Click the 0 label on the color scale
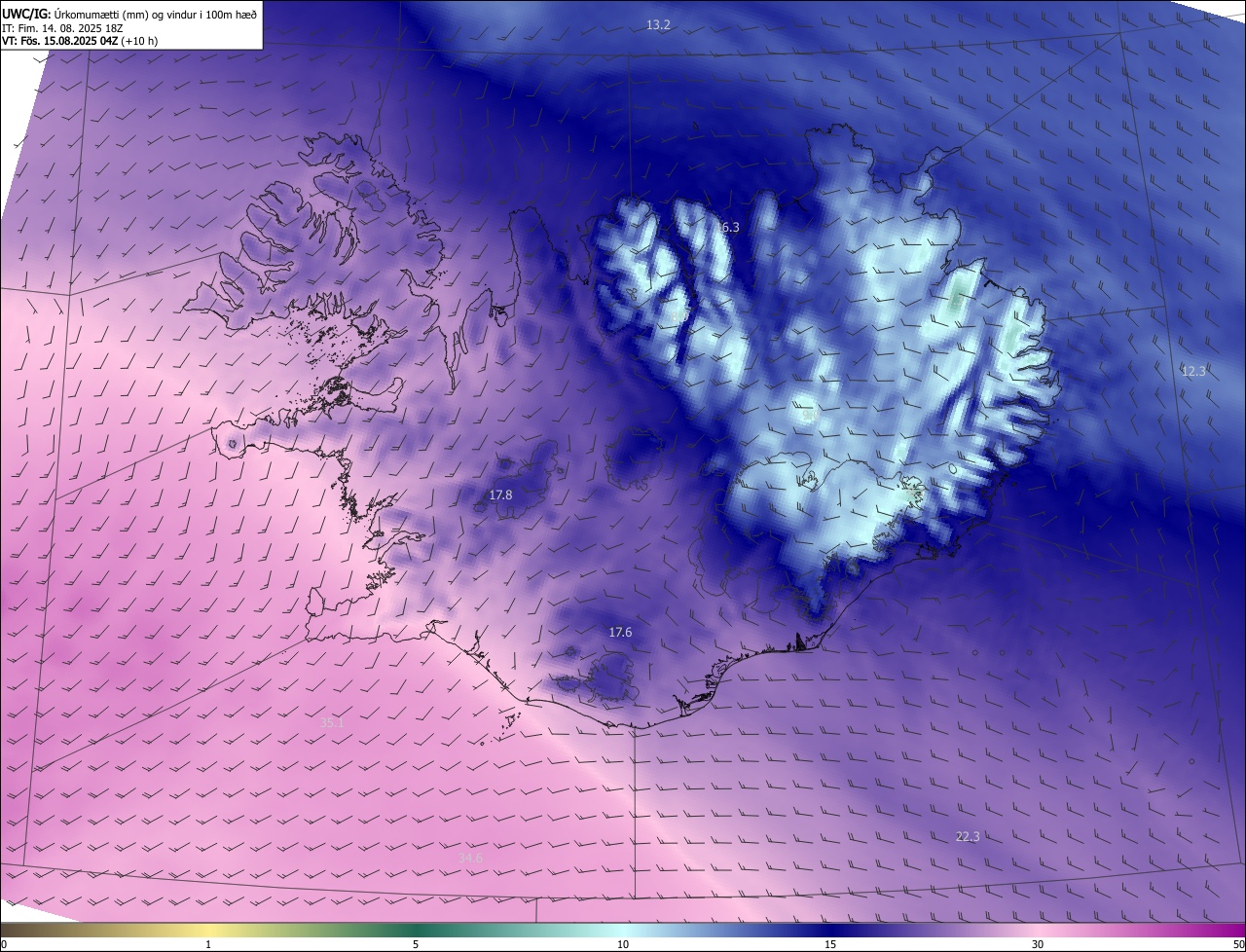The image size is (1246, 952). pos(4,944)
